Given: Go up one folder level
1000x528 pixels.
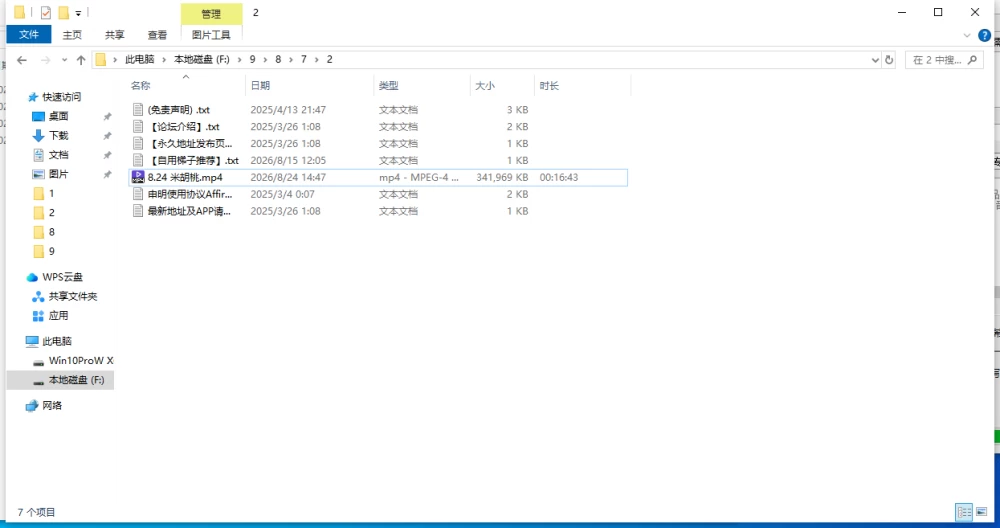Looking at the screenshot, I should point(81,60).
